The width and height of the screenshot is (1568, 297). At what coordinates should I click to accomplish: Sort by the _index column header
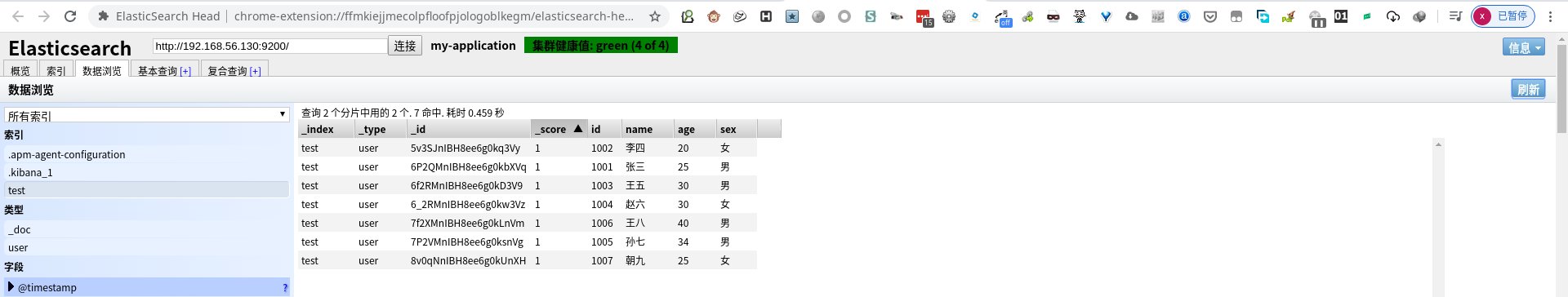point(327,129)
